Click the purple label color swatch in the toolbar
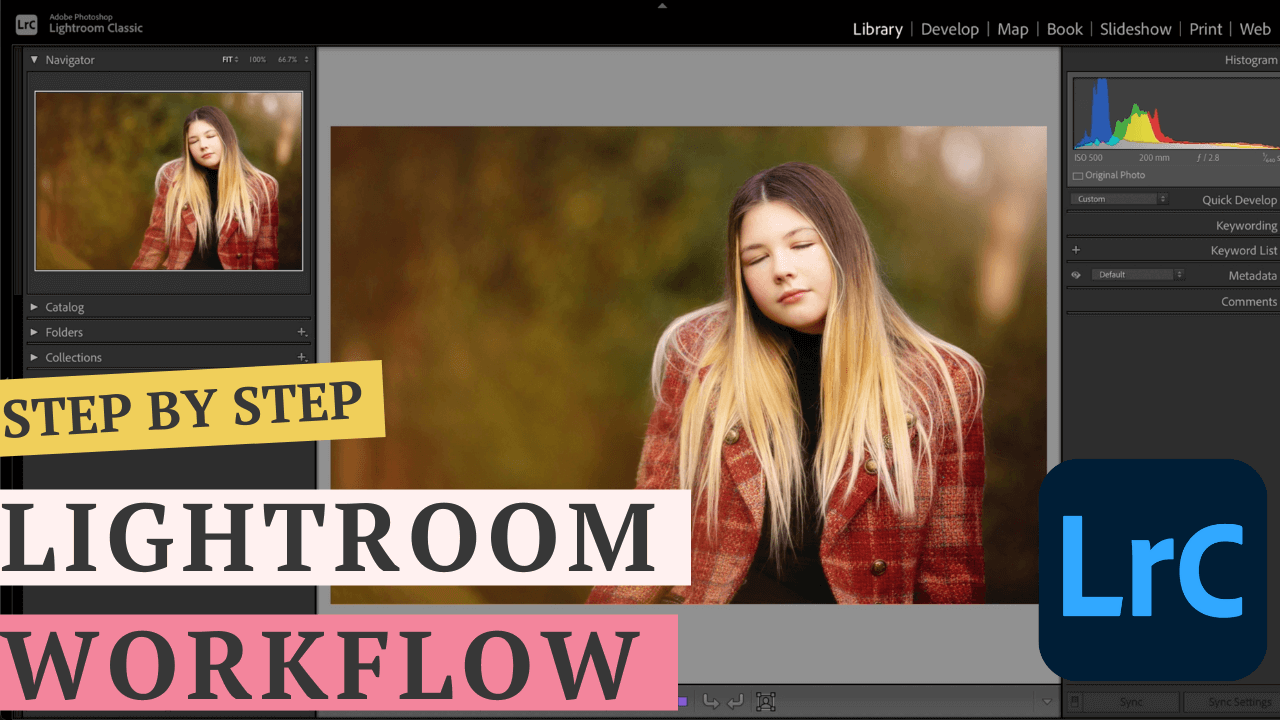The image size is (1280, 720). click(681, 701)
